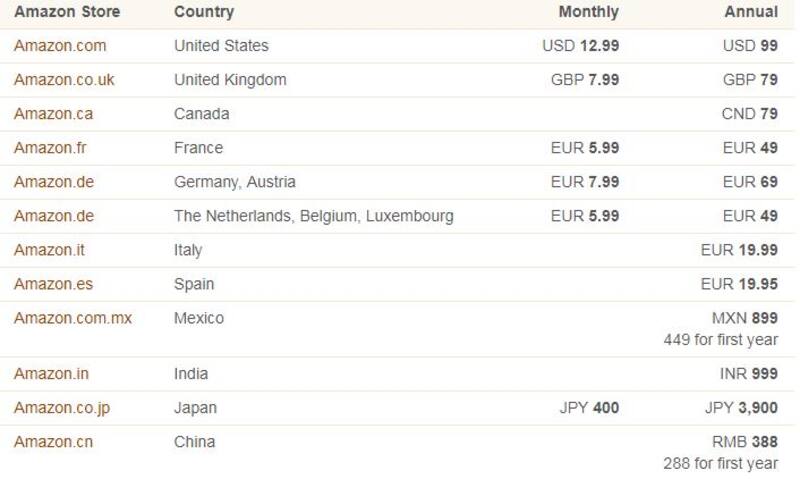Select the Country column header
This screenshot has height=479, width=800.
coord(204,12)
